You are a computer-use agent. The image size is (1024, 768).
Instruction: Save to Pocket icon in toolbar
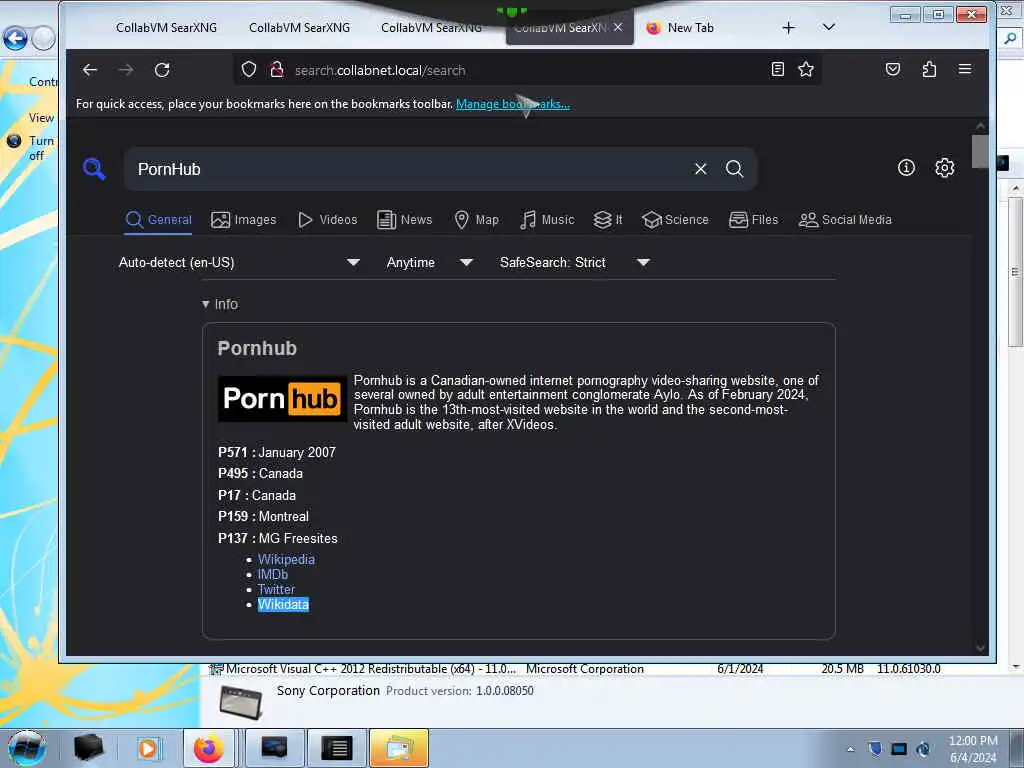[x=893, y=69]
